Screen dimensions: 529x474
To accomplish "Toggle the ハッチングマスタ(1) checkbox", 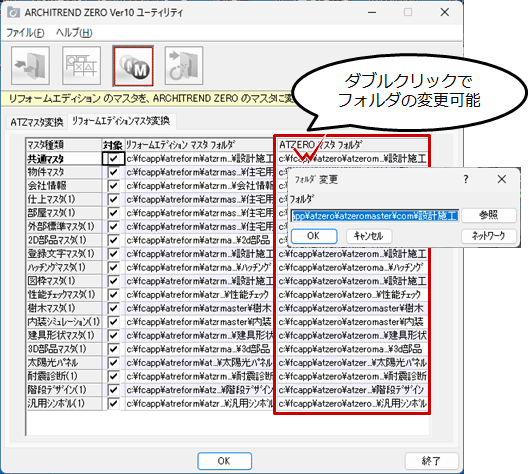I will click(114, 267).
